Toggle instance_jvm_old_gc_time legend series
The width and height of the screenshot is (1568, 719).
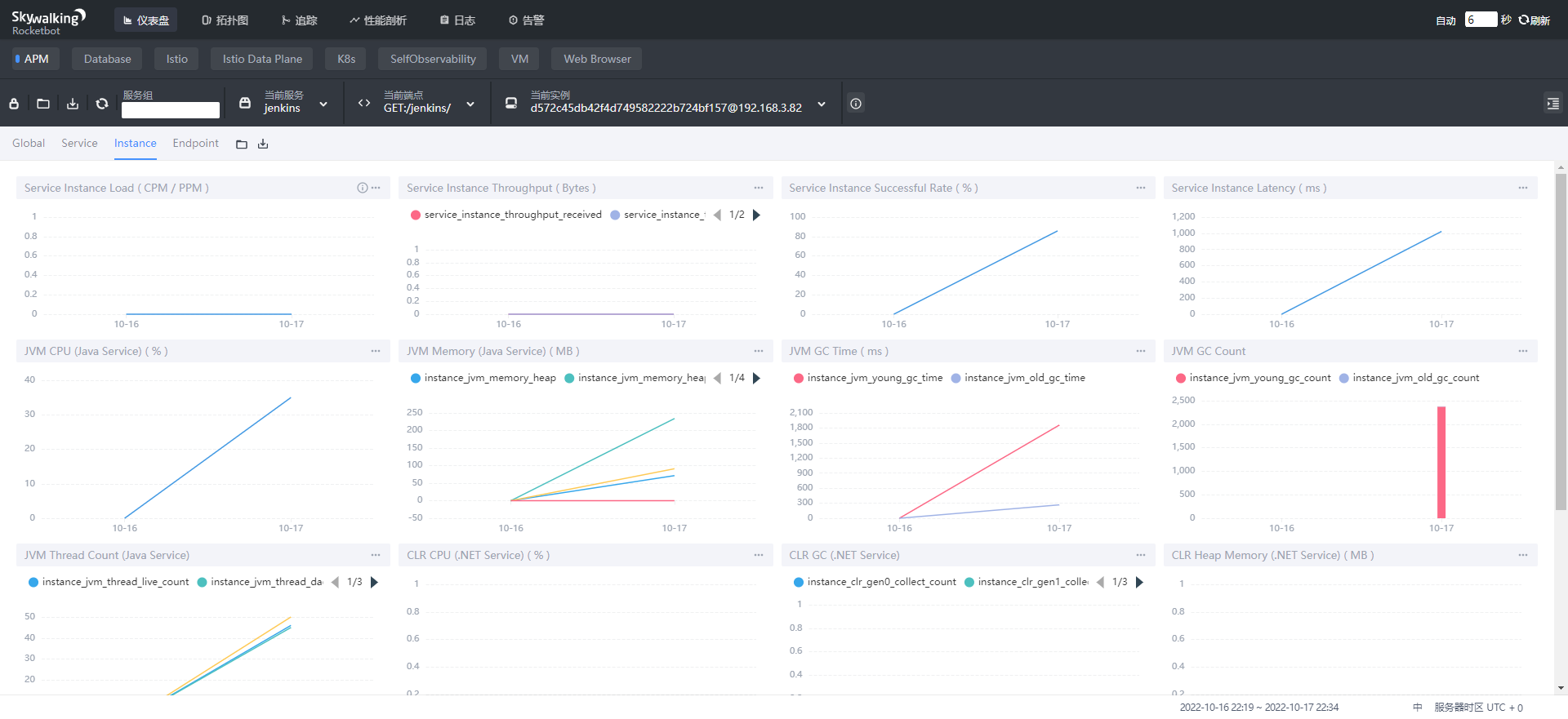pyautogui.click(x=1018, y=378)
